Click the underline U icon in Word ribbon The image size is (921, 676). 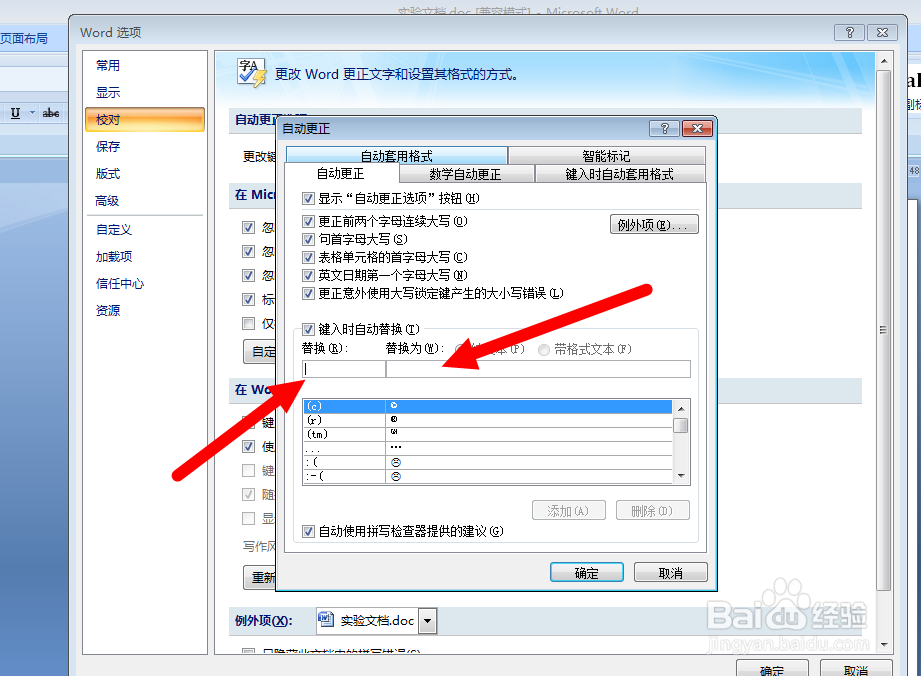[x=16, y=113]
